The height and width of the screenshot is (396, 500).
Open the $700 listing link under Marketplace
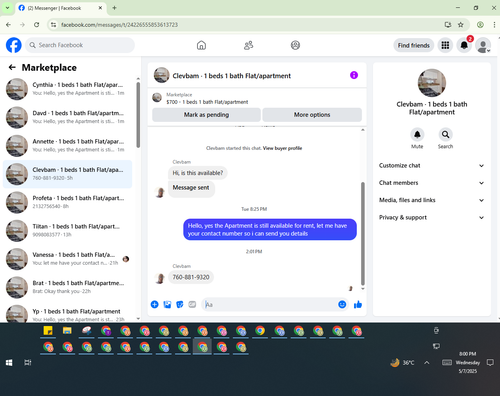[x=207, y=102]
